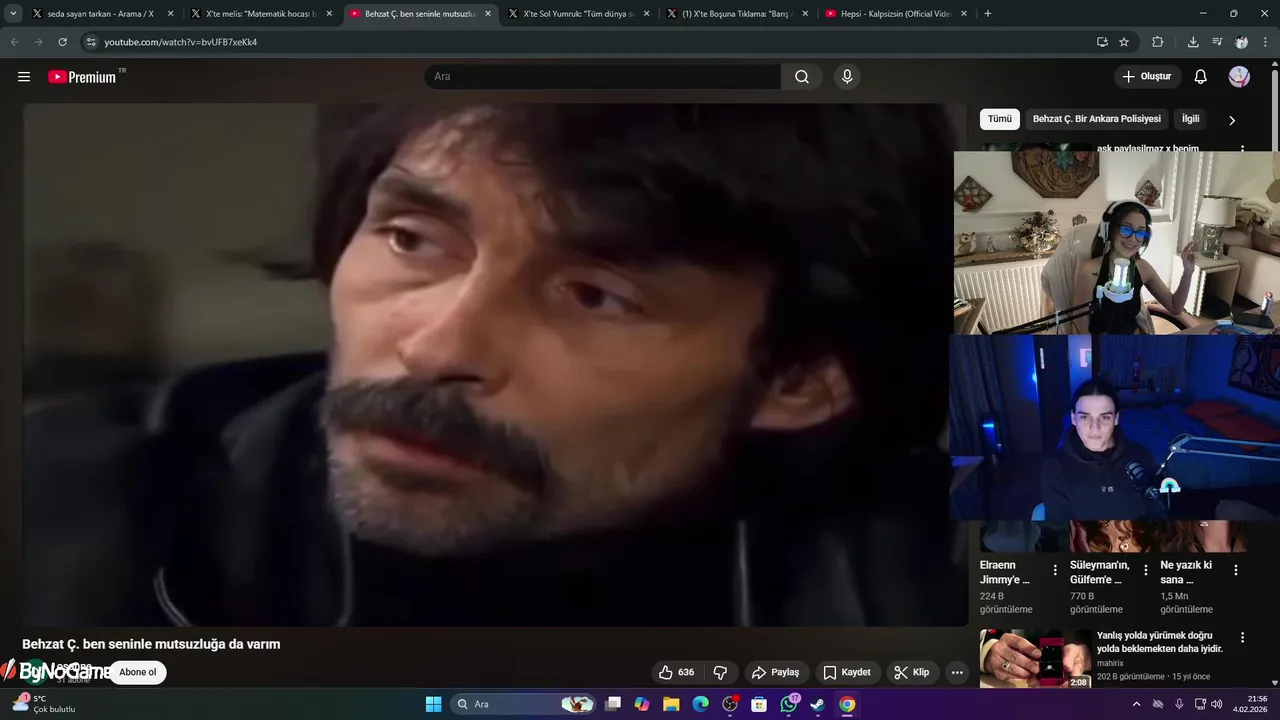Image resolution: width=1280 pixels, height=720 pixels.
Task: Save video with Kaydet button
Action: 847,672
